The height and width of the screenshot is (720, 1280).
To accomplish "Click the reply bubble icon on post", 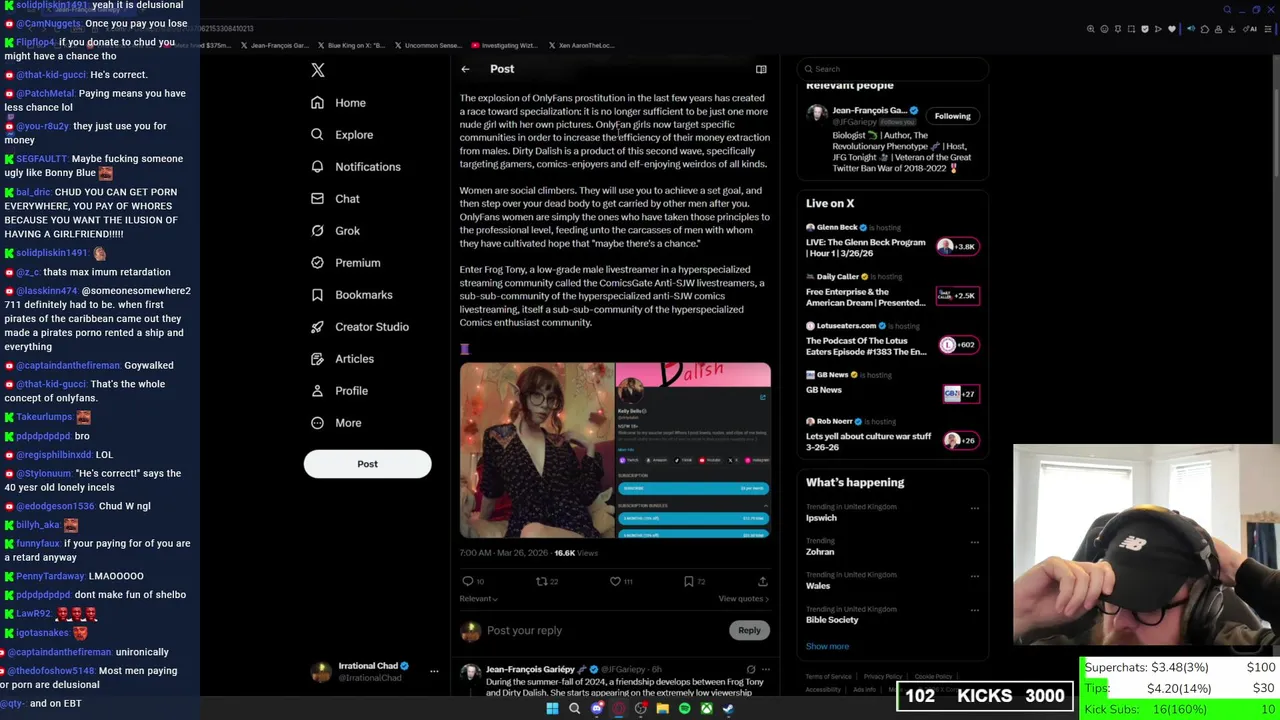I will pos(467,581).
